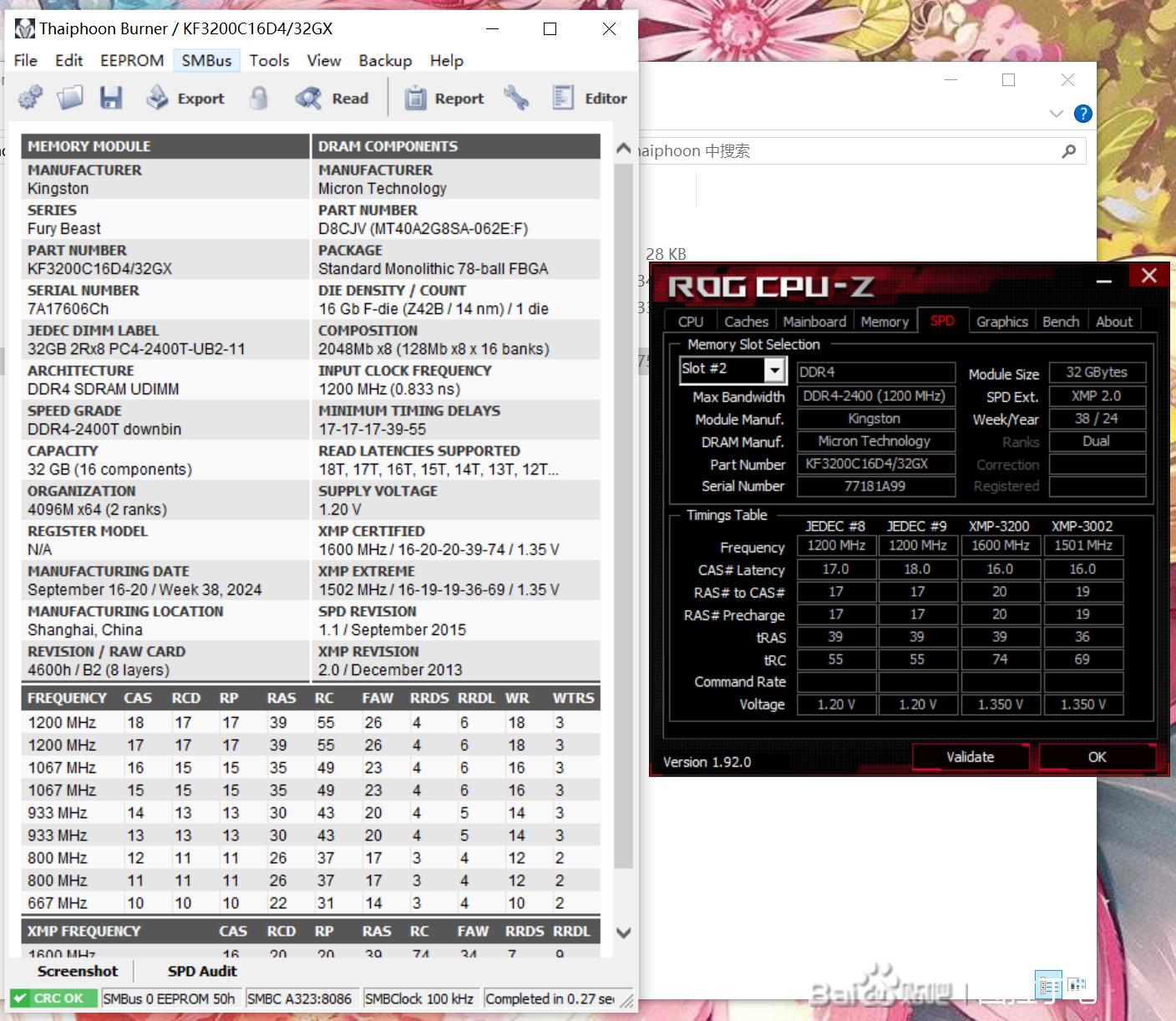
Task: Click the Validate button in CPU-Z
Action: pyautogui.click(x=970, y=757)
